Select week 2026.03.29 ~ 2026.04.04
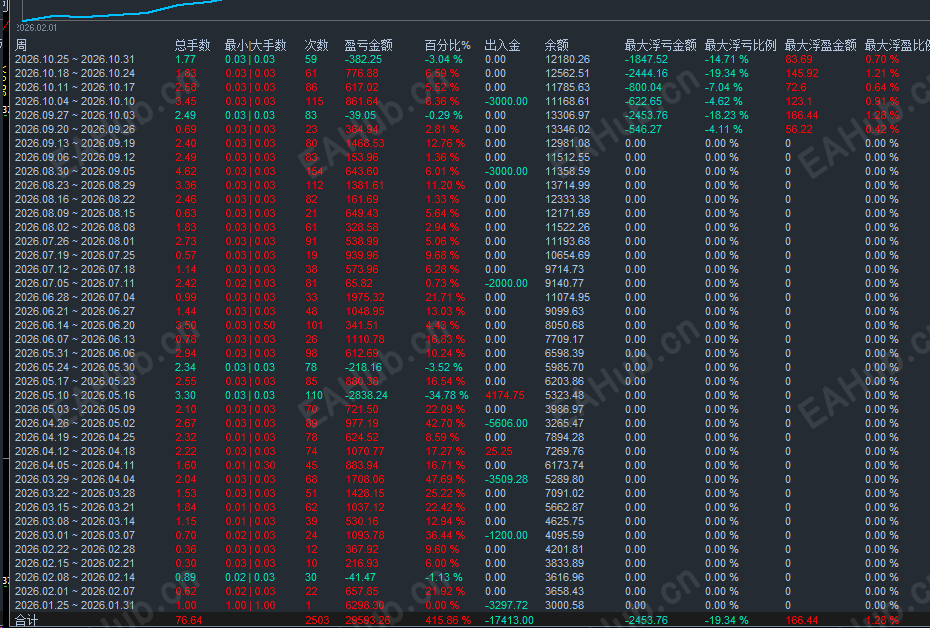Screen dimensions: 930x628 click(x=75, y=479)
